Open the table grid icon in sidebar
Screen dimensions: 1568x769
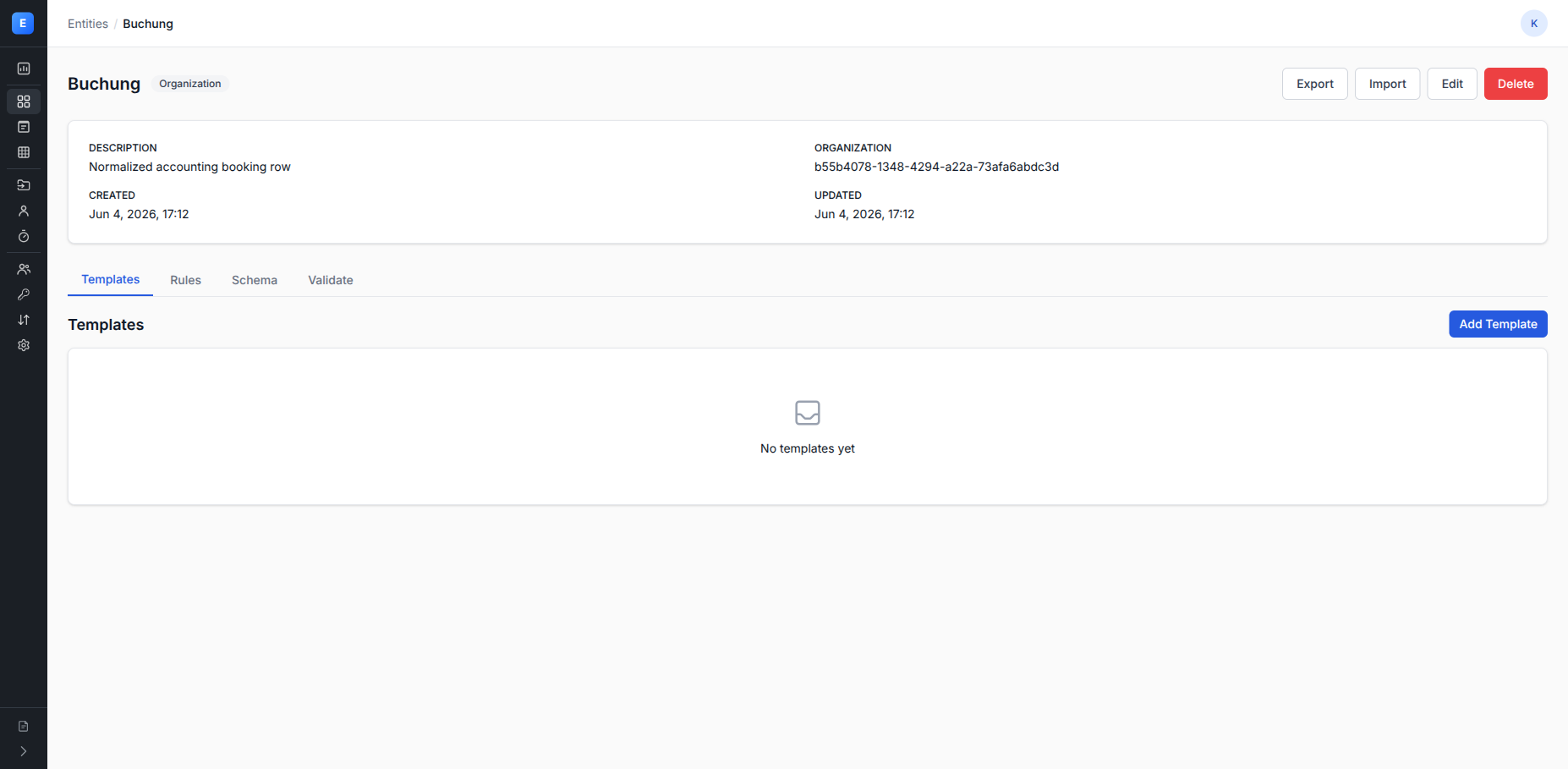coord(24,152)
